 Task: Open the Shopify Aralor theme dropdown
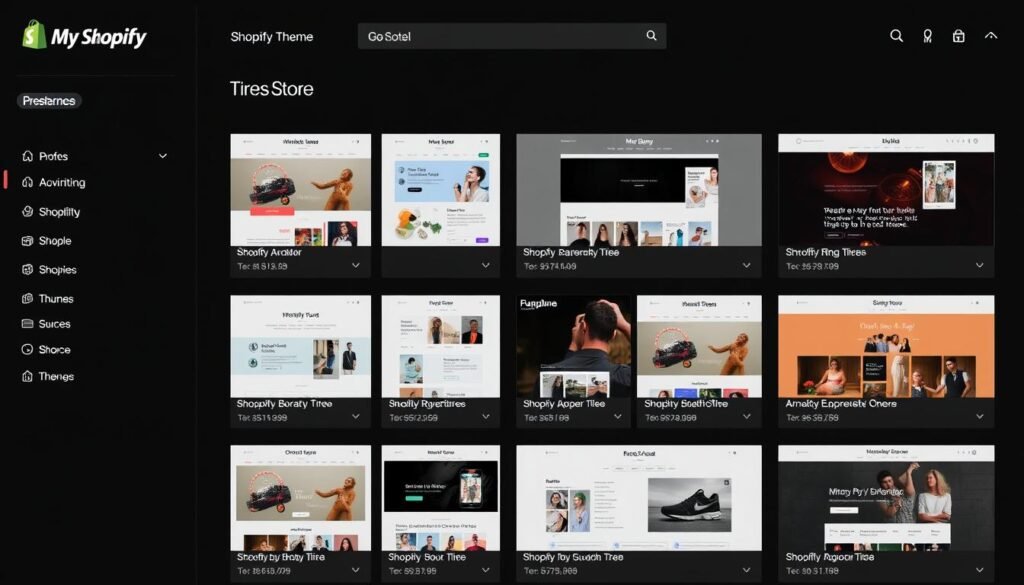click(x=356, y=266)
